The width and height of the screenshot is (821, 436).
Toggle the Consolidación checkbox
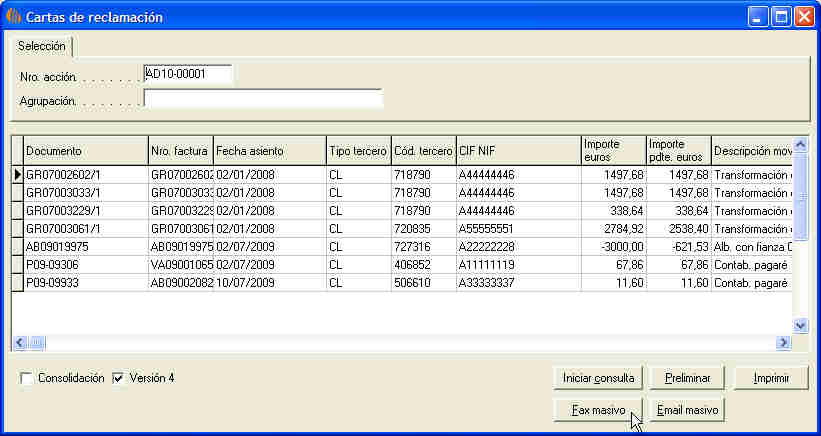click(x=26, y=378)
